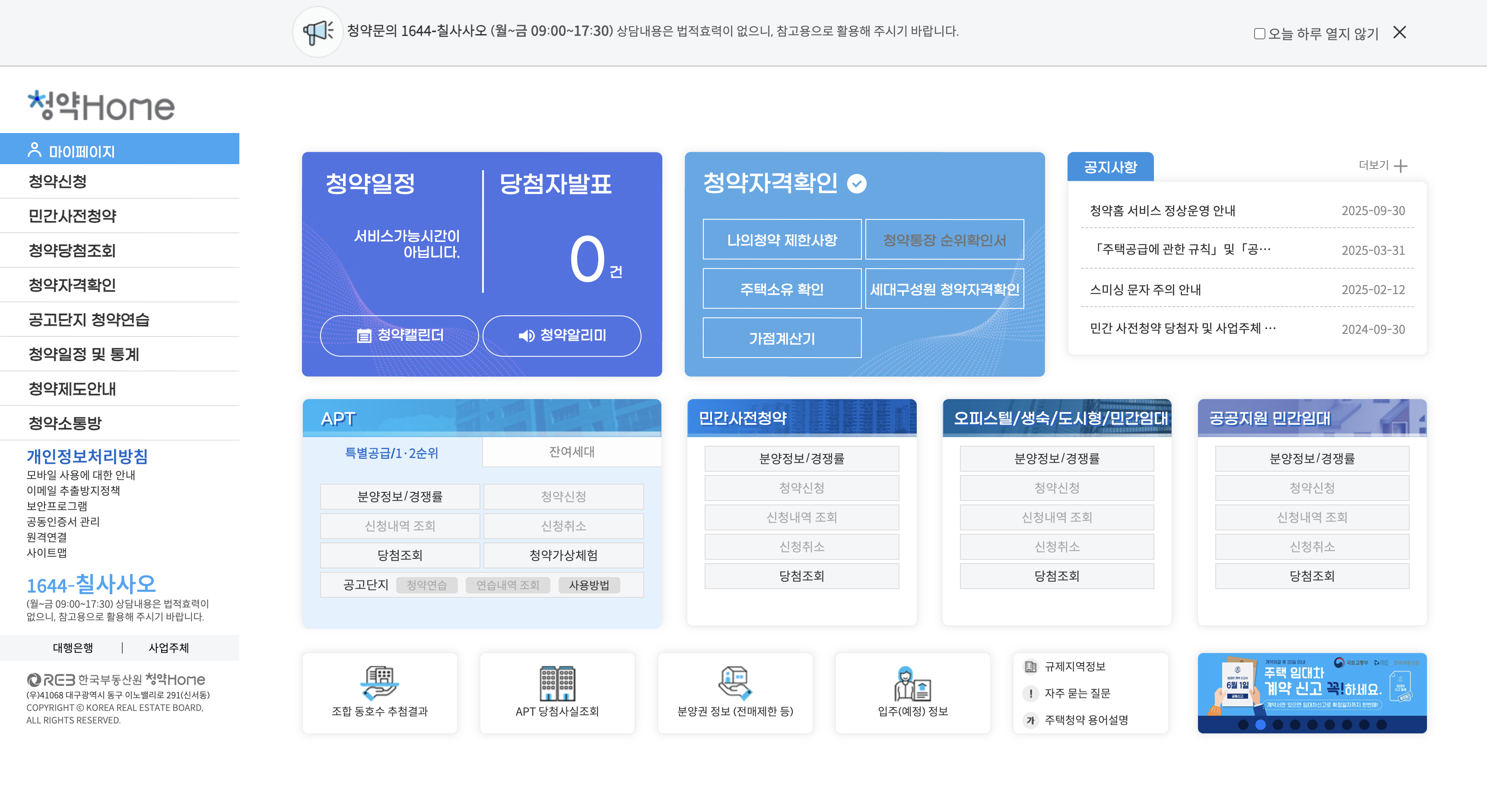Screen dimensions: 1487x812
Task: Switch to the 잔여세대 tab
Action: [x=572, y=452]
